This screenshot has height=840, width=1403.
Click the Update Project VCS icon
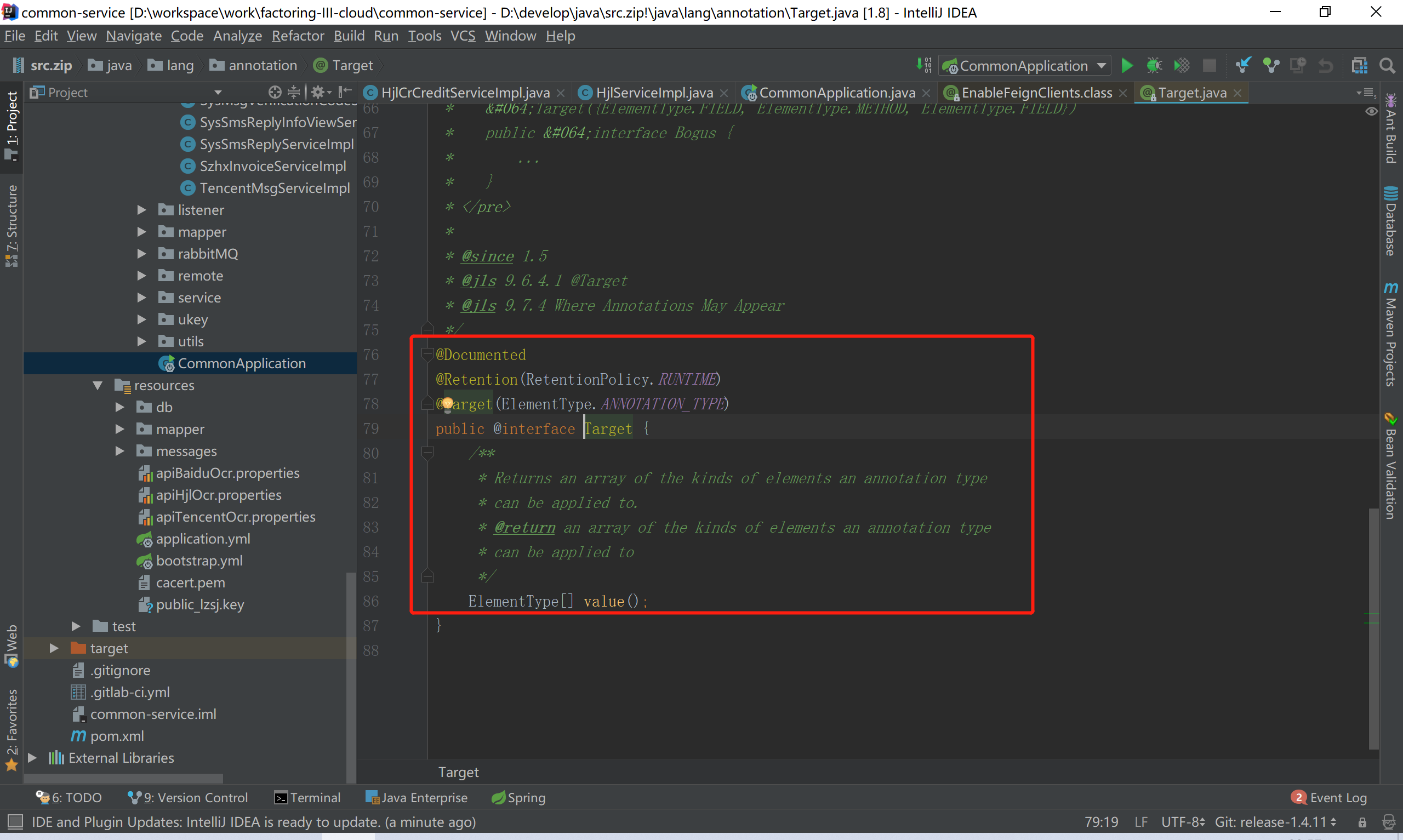click(x=1243, y=66)
